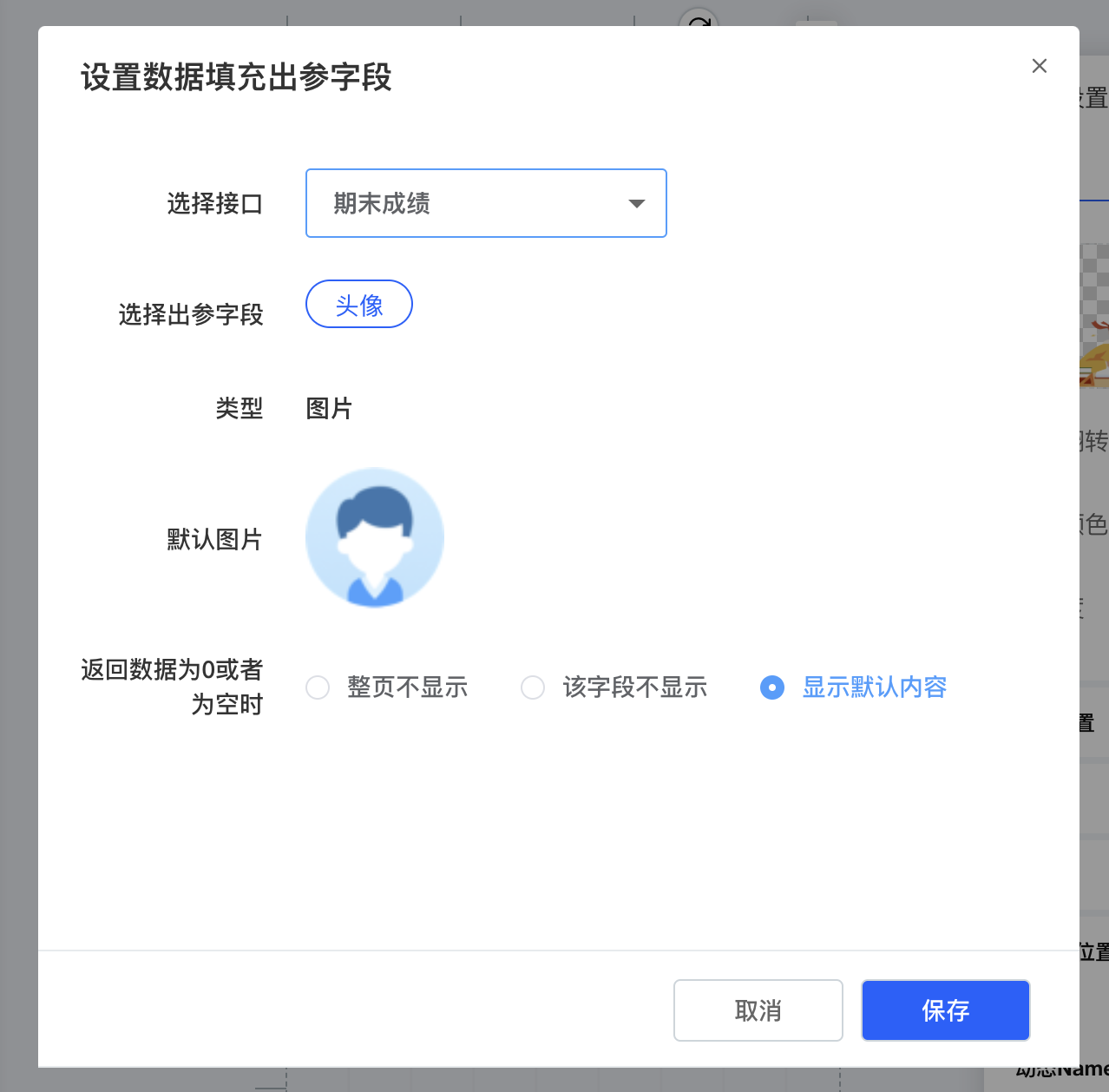Viewport: 1109px width, 1092px height.
Task: Click the 取消 button
Action: pos(758,1010)
